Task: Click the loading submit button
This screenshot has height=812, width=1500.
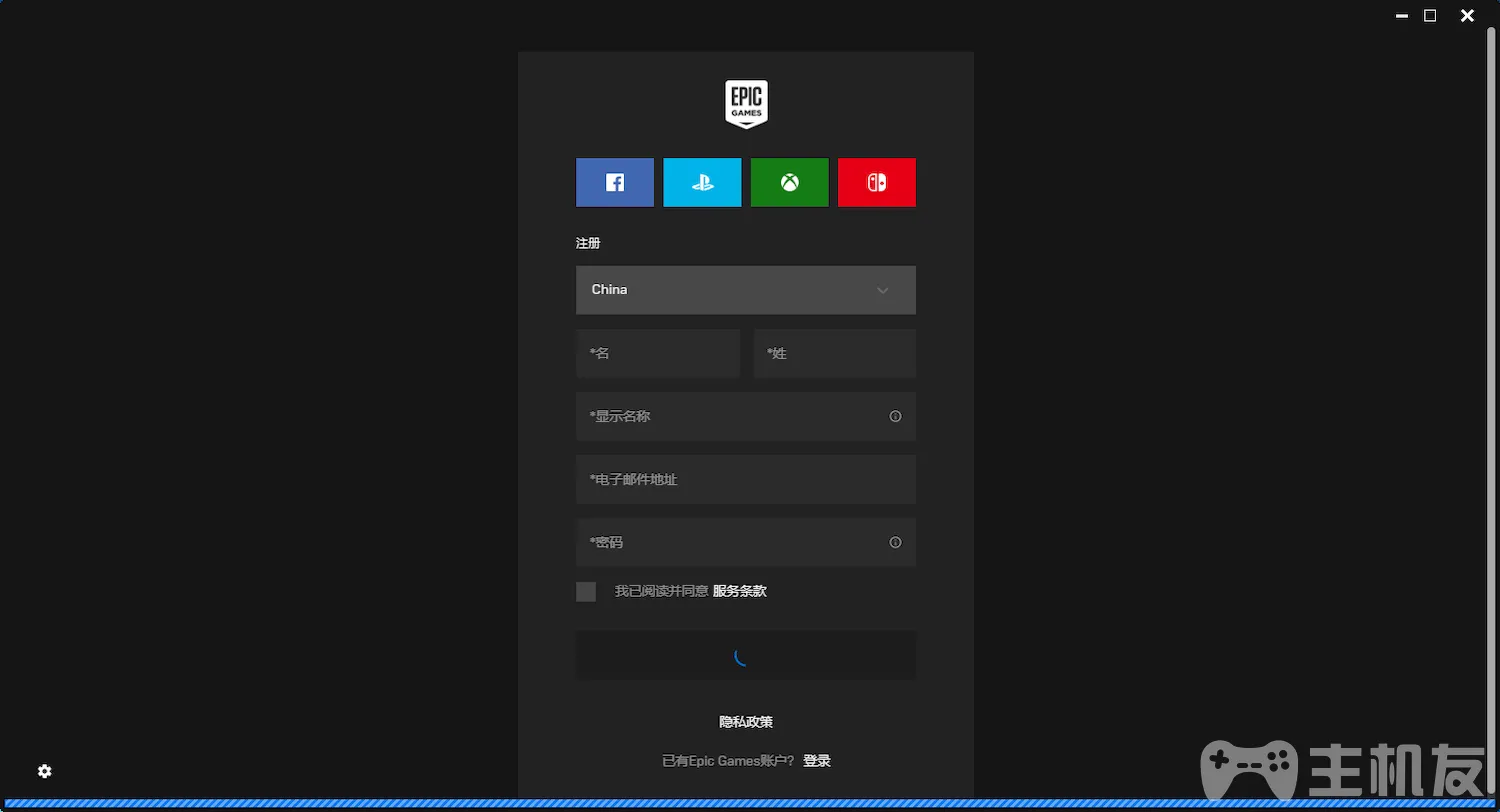Action: point(746,655)
